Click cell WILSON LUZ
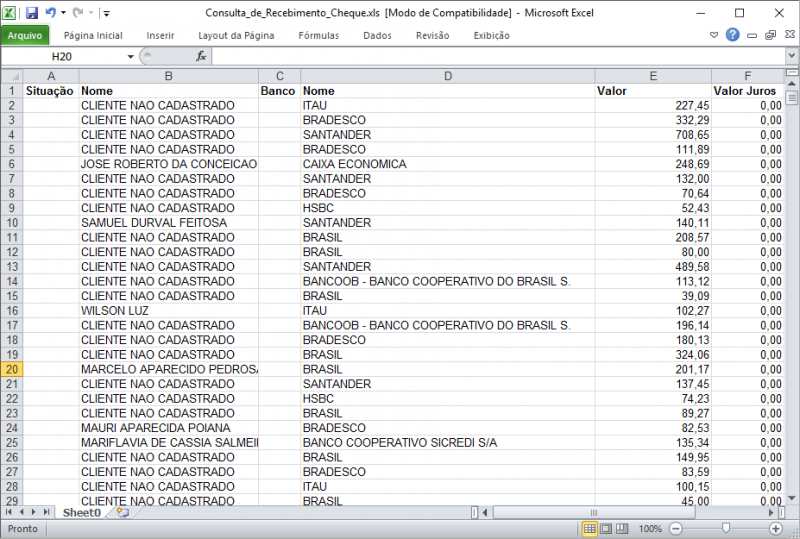 pos(168,310)
